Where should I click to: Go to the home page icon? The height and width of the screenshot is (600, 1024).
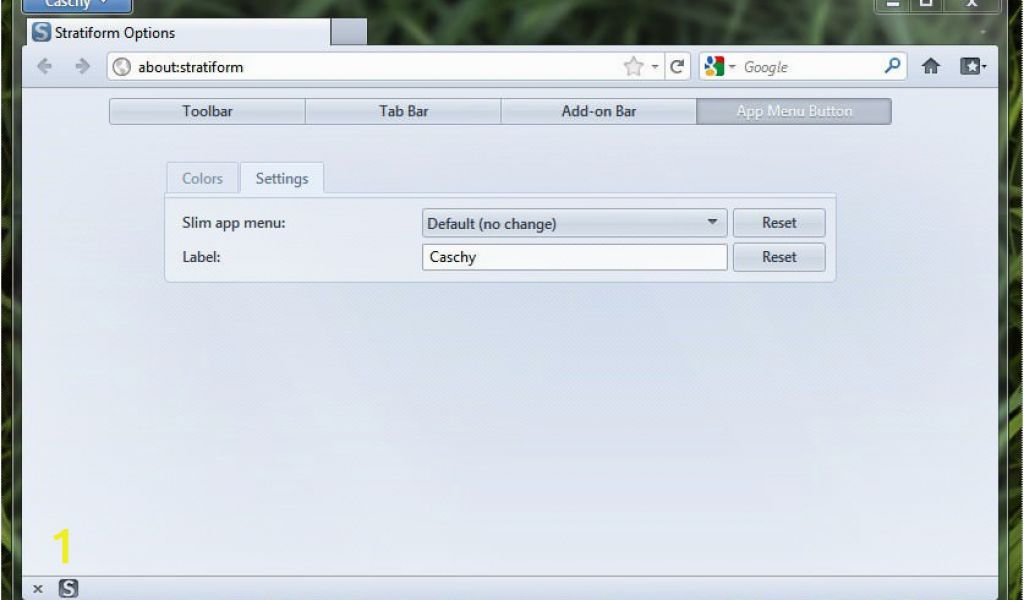pyautogui.click(x=931, y=66)
